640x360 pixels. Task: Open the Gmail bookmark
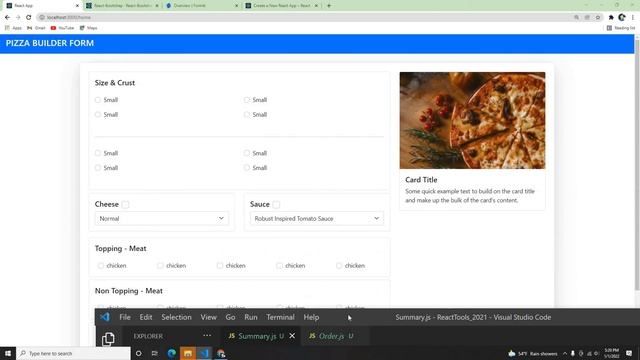point(36,28)
